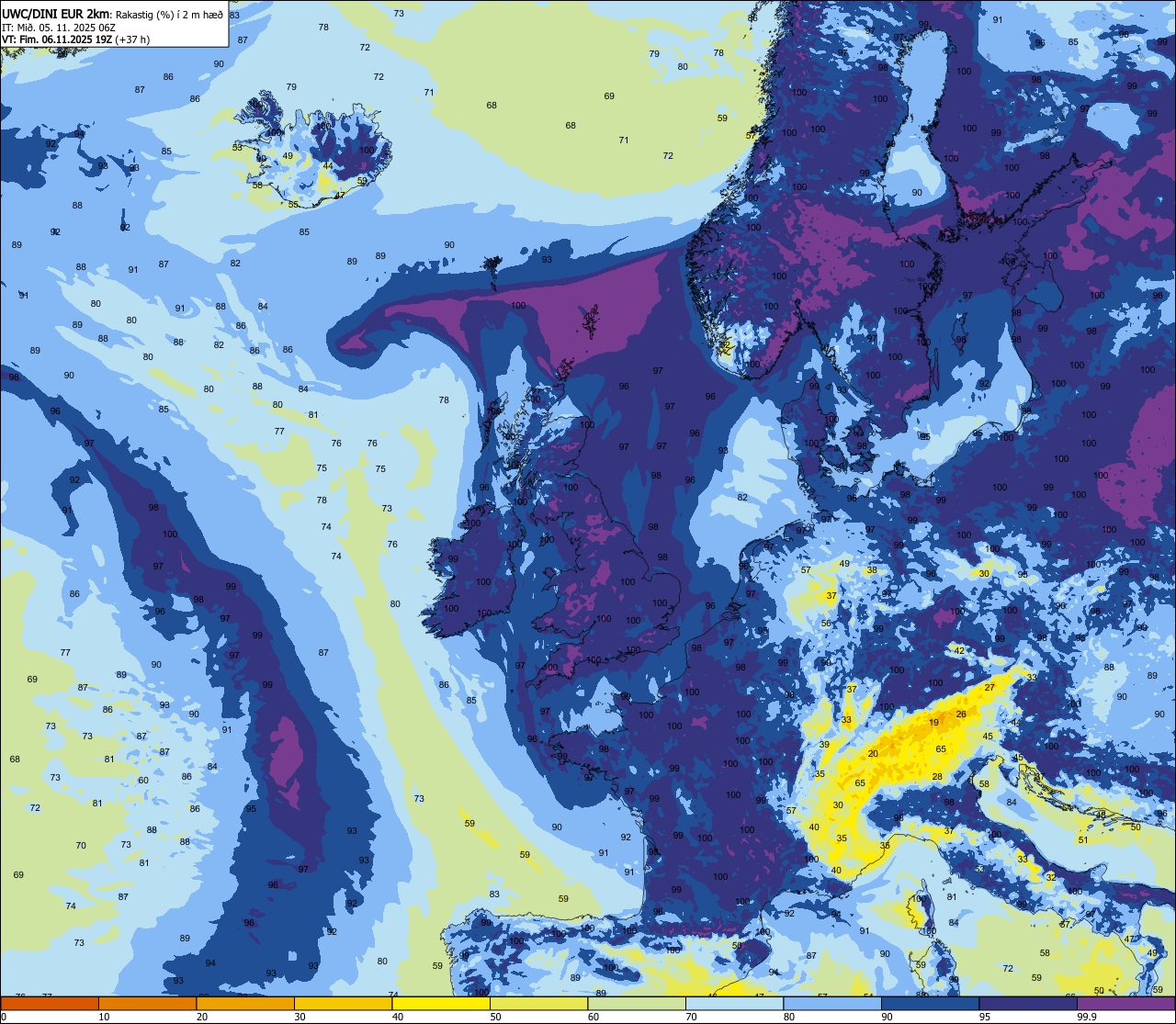Click the humidity value '39' on the map
The width and height of the screenshot is (1176, 1024).
click(824, 745)
